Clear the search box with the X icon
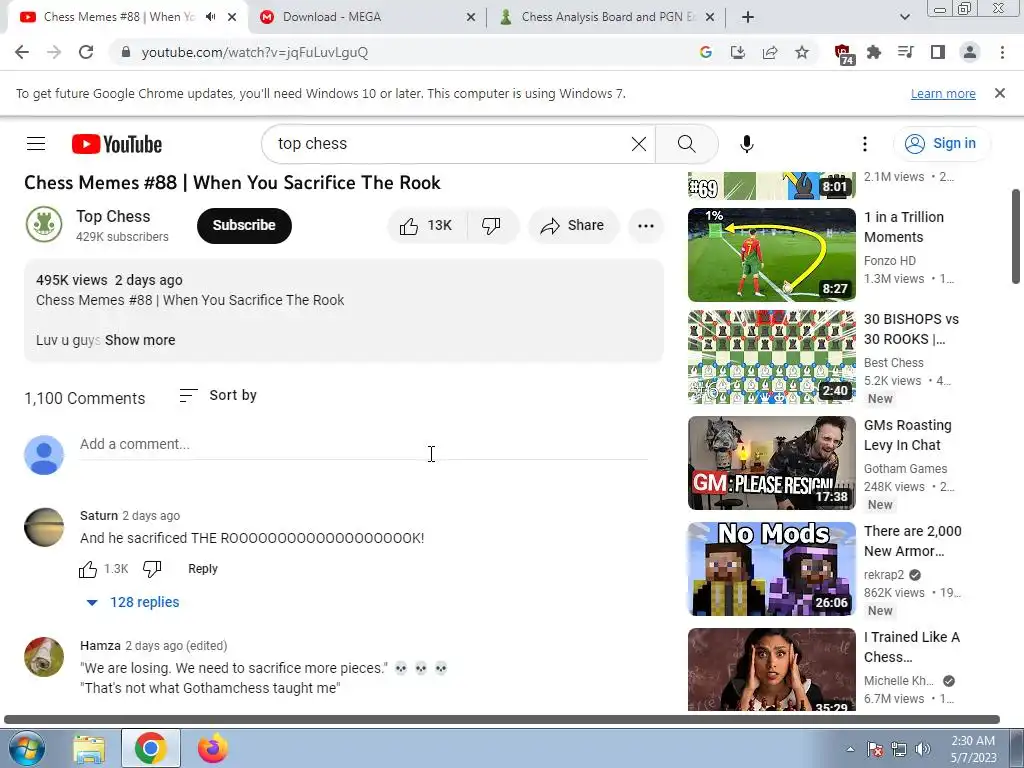The width and height of the screenshot is (1024, 768). click(639, 144)
